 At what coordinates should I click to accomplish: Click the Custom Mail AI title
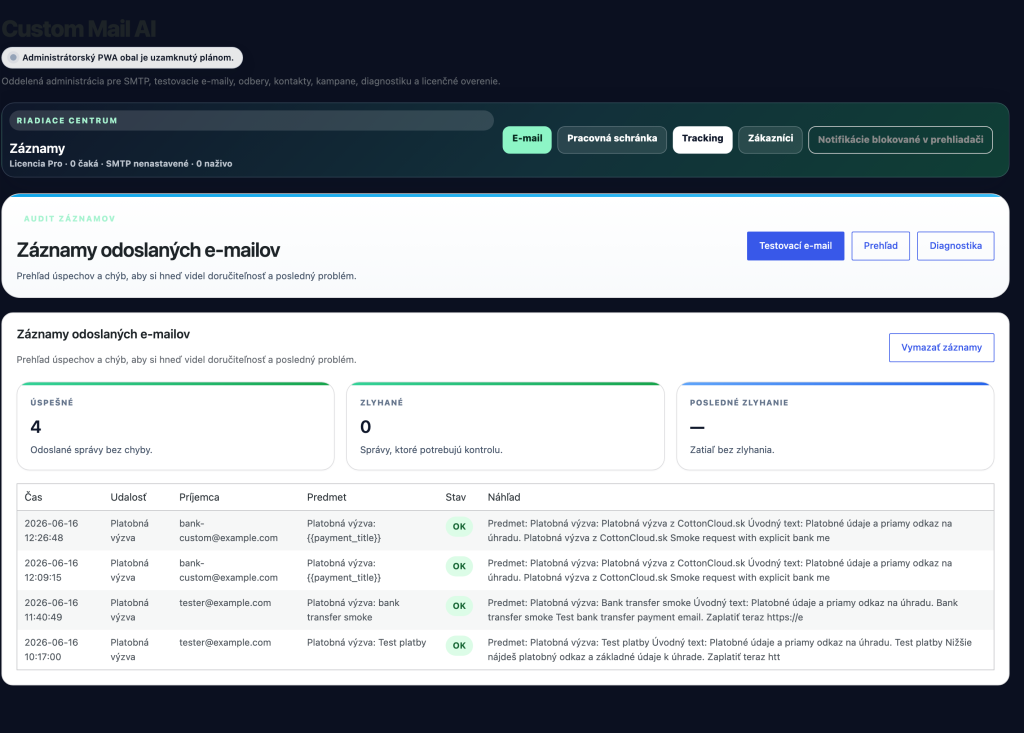coord(78,29)
